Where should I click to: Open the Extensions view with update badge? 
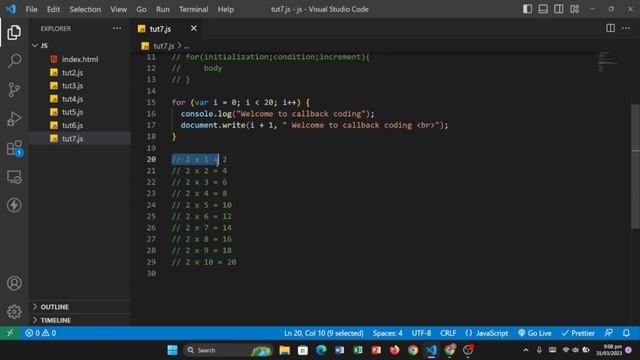(x=14, y=148)
